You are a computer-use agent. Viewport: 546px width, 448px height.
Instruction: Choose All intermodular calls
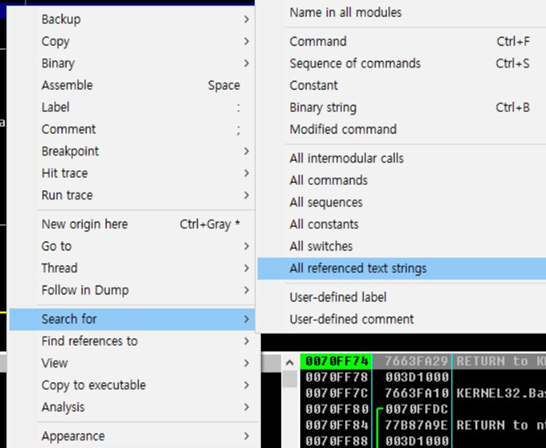(x=402, y=158)
